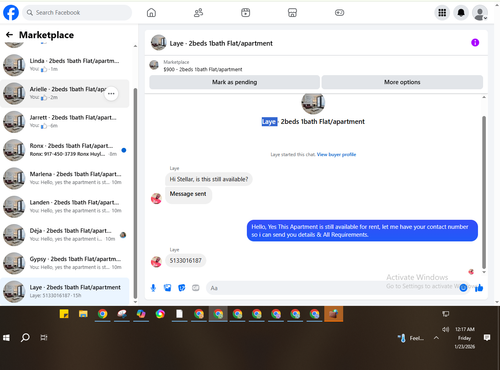Click the Search Facebook field
500x370 pixels.
(77, 13)
